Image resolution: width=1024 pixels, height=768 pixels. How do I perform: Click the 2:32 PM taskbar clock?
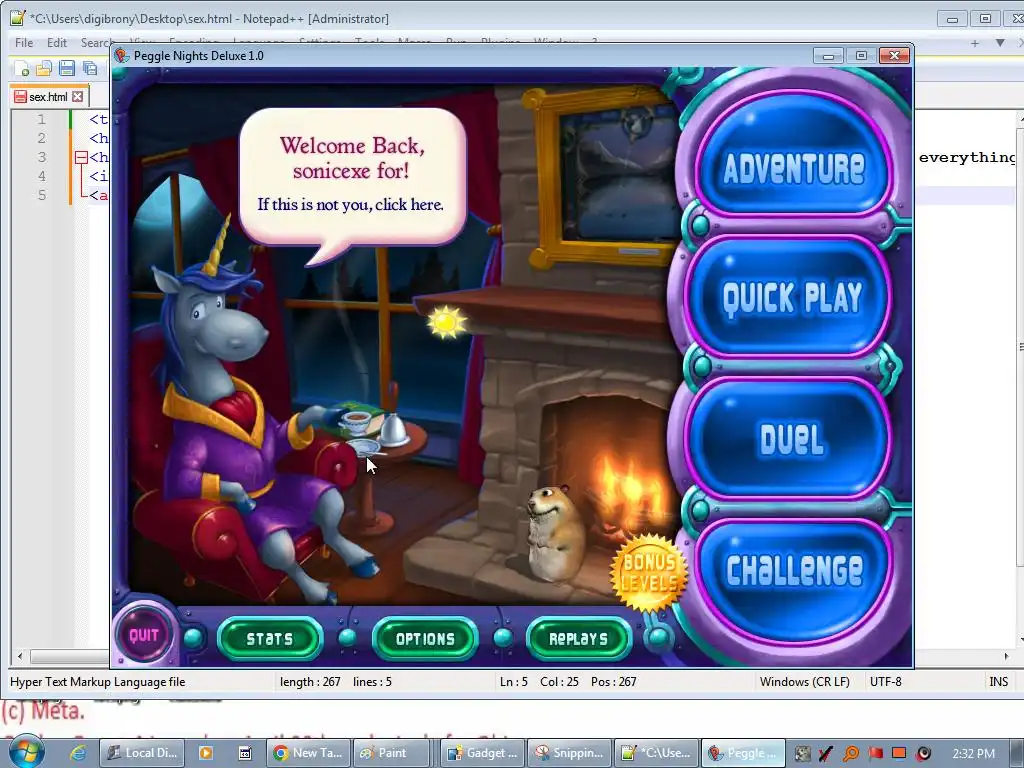tap(974, 753)
